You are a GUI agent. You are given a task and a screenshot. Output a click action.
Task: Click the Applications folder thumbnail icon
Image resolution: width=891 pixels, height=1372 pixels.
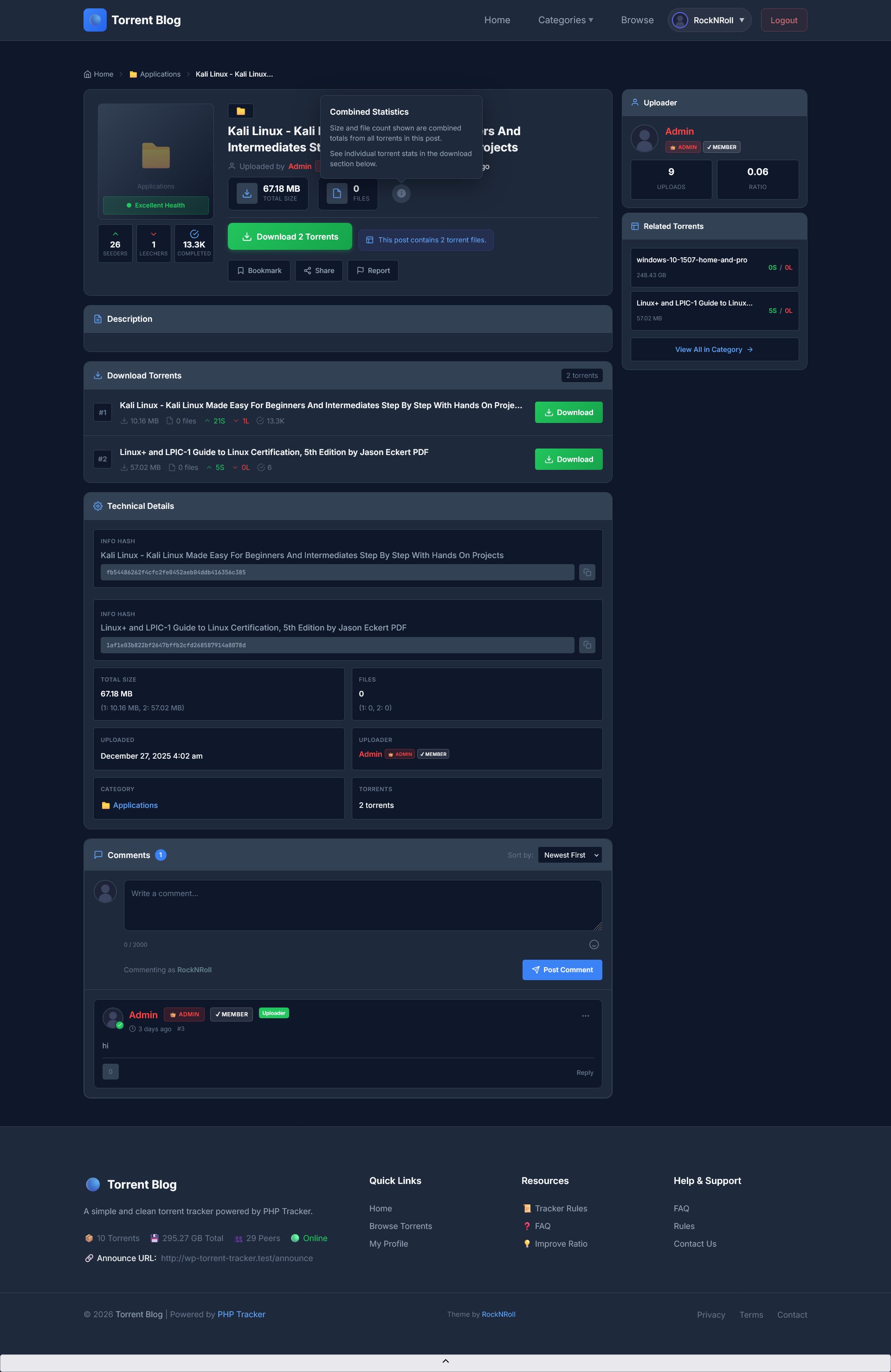155,156
